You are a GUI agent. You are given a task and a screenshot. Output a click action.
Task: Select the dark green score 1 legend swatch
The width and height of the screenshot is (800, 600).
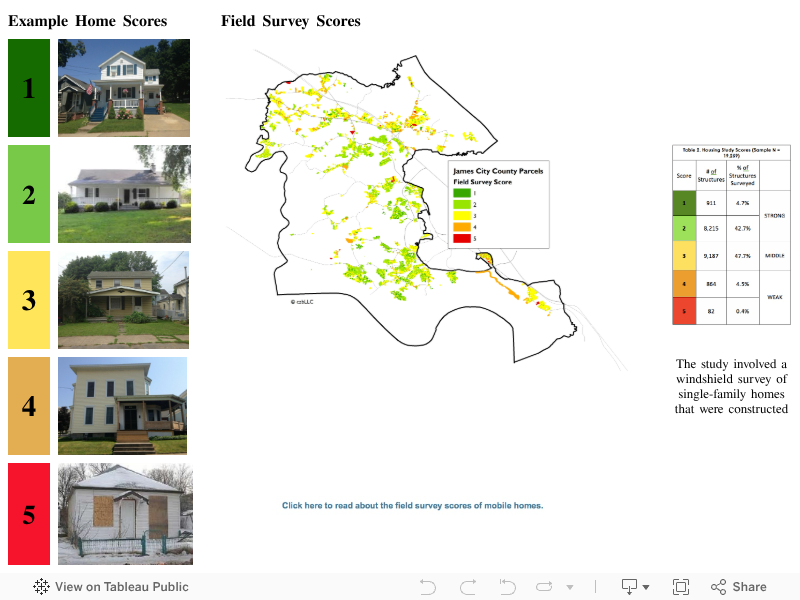[x=462, y=192]
